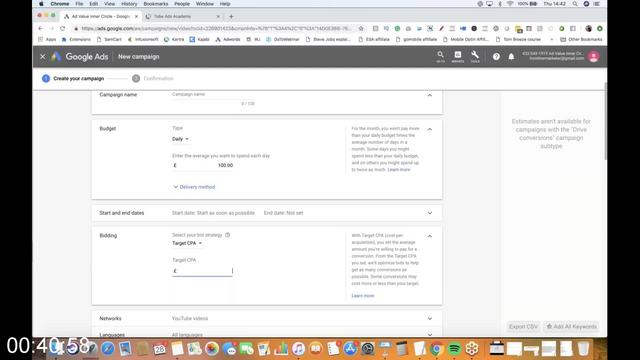Open the Reports icon in header
This screenshot has height=360, width=640.
coord(458,56)
